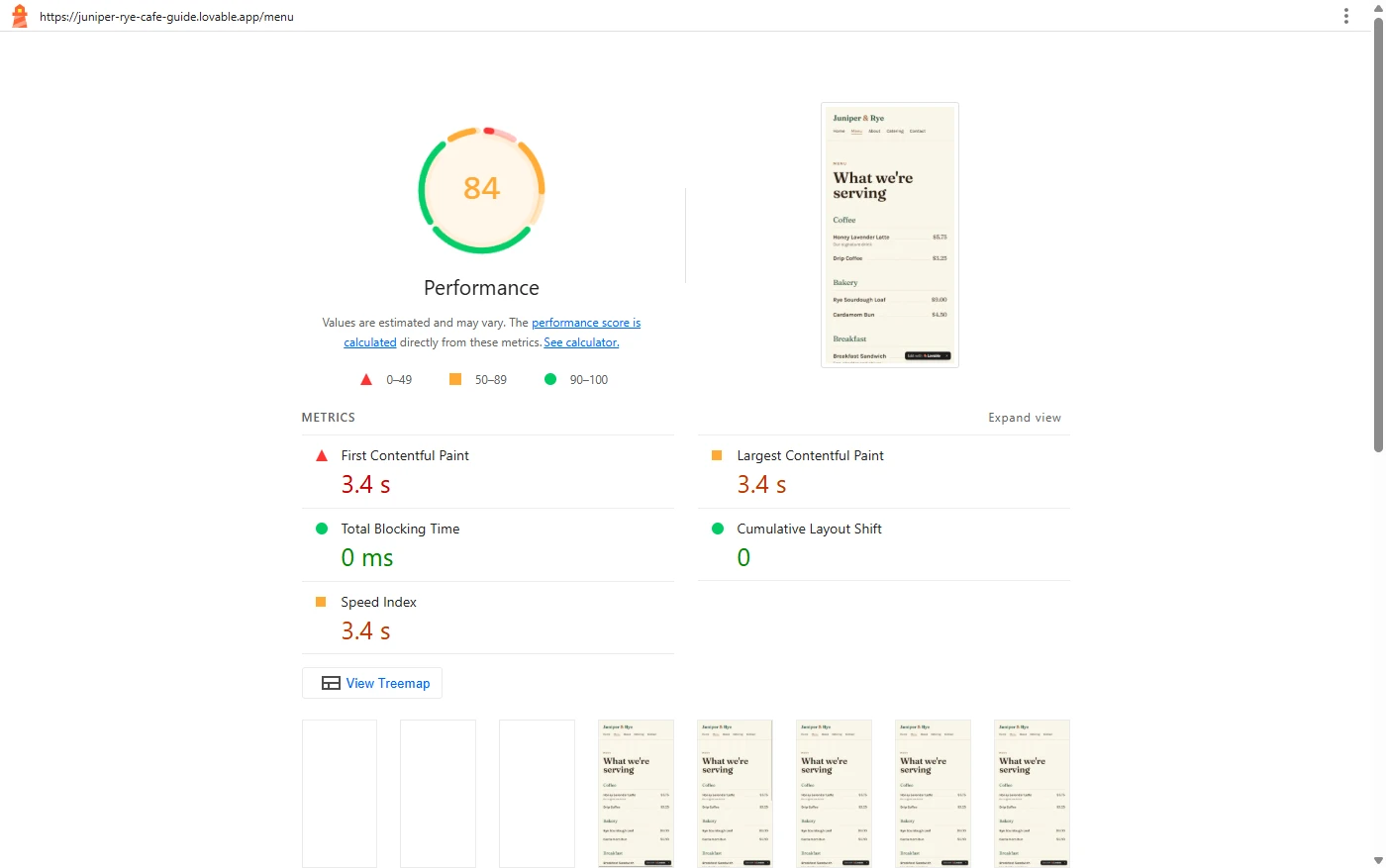
Task: Open the View Treemap button
Action: 372,683
